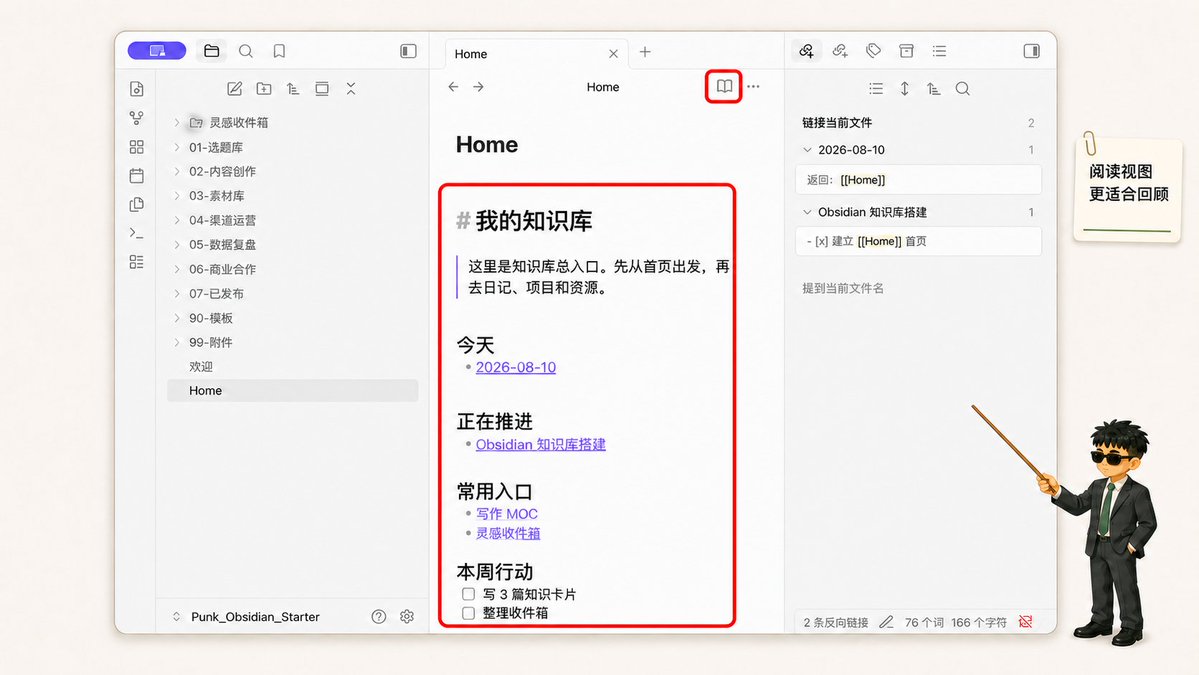The image size is (1199, 675).
Task: Collapse all folders in explorer
Action: tap(351, 89)
